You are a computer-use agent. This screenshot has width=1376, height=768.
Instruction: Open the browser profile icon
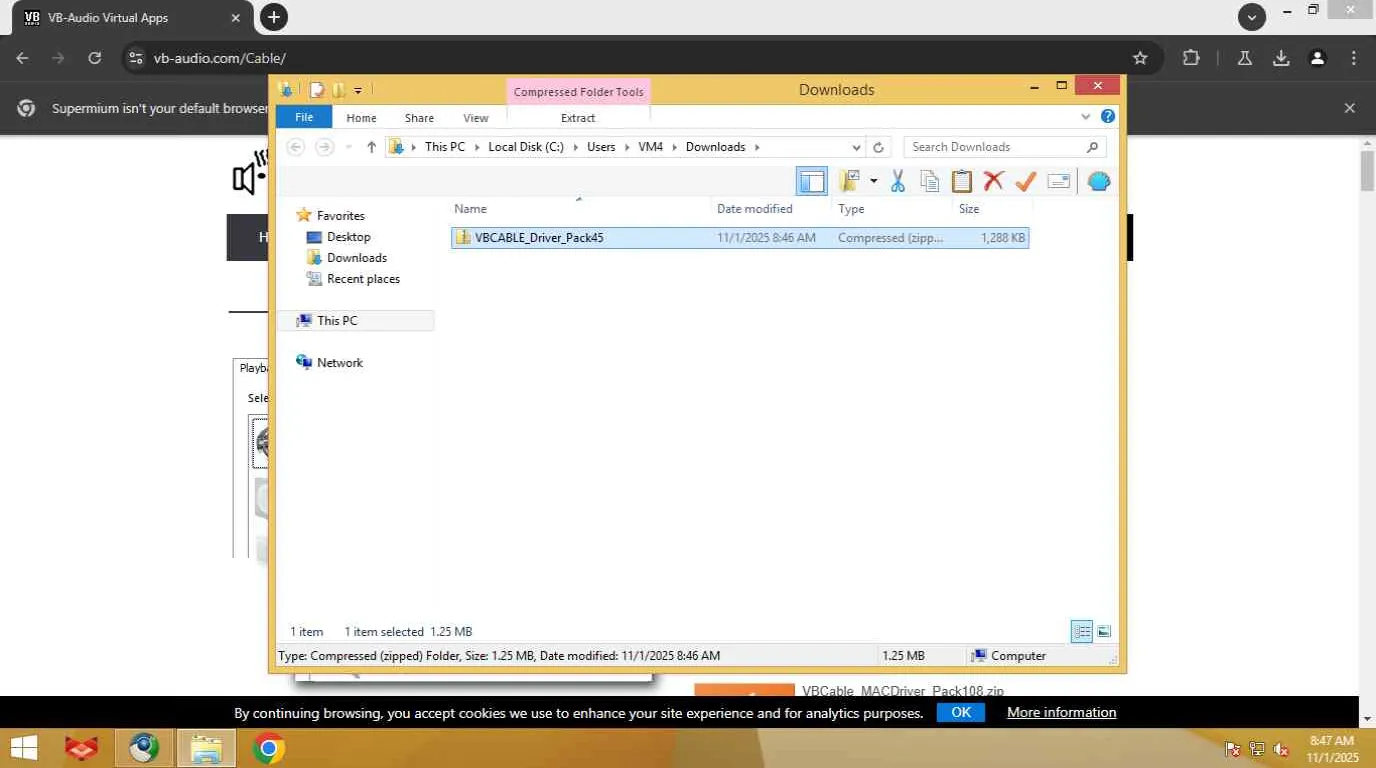point(1318,58)
